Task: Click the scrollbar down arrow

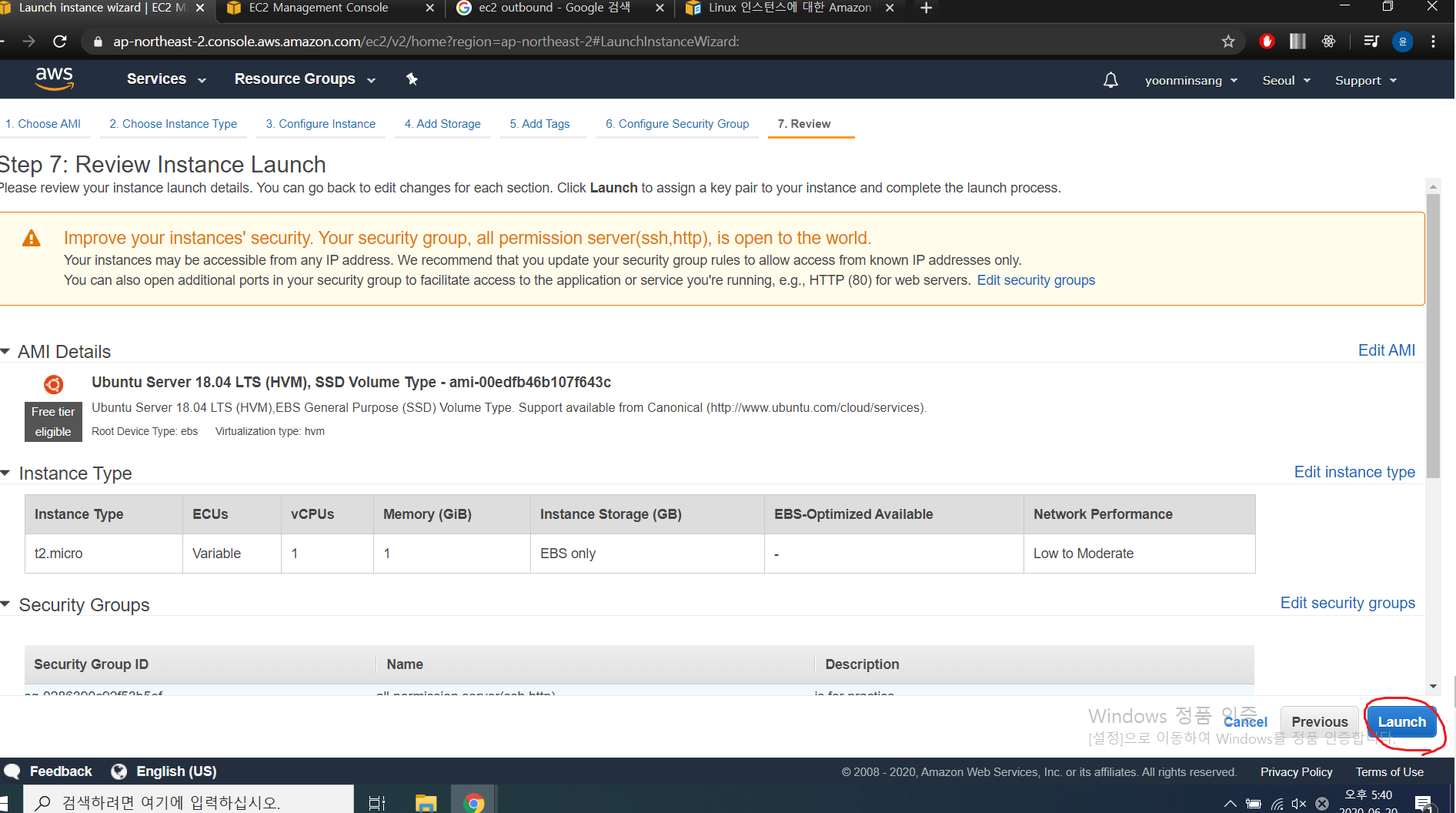Action: pos(1433,686)
